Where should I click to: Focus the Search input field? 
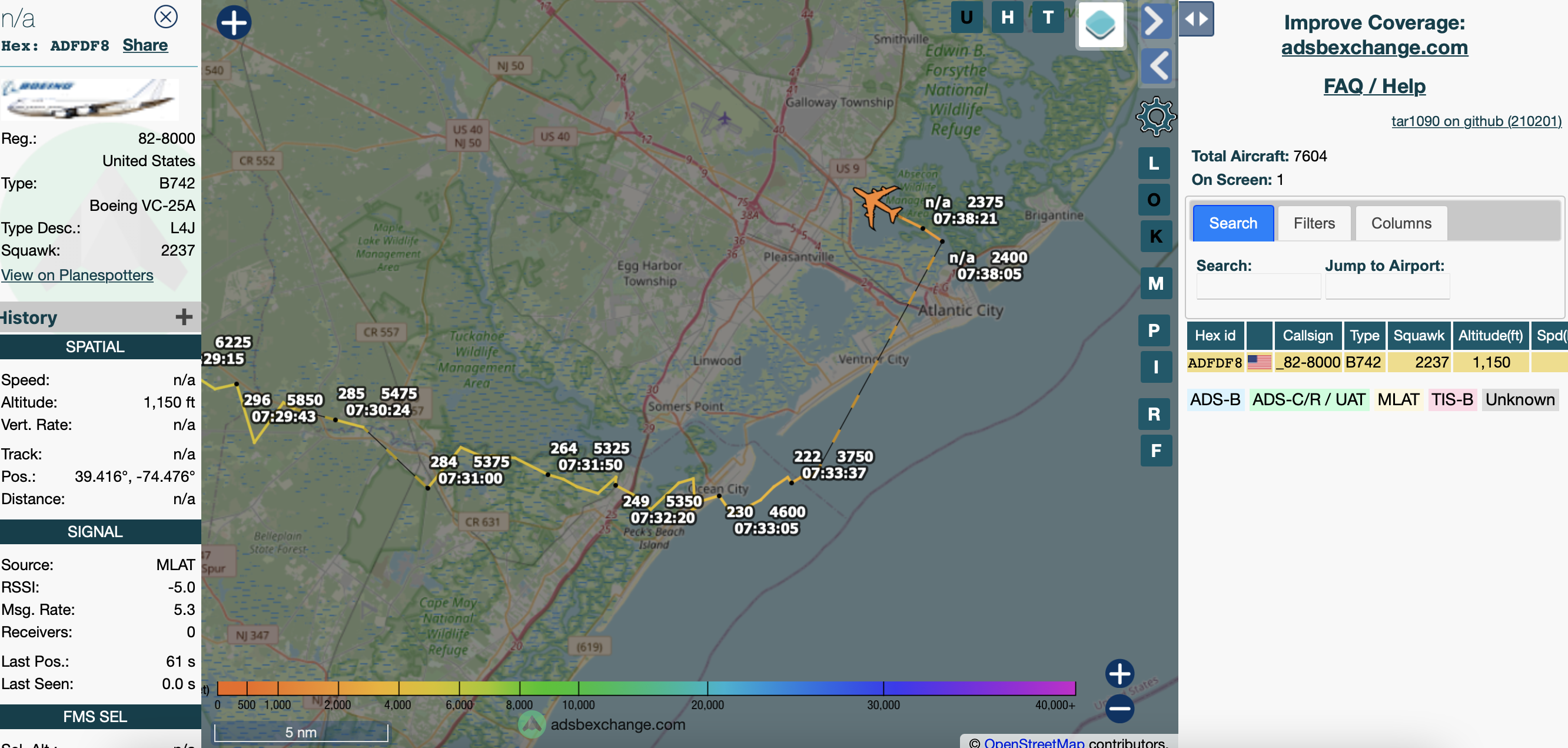pyautogui.click(x=1258, y=286)
